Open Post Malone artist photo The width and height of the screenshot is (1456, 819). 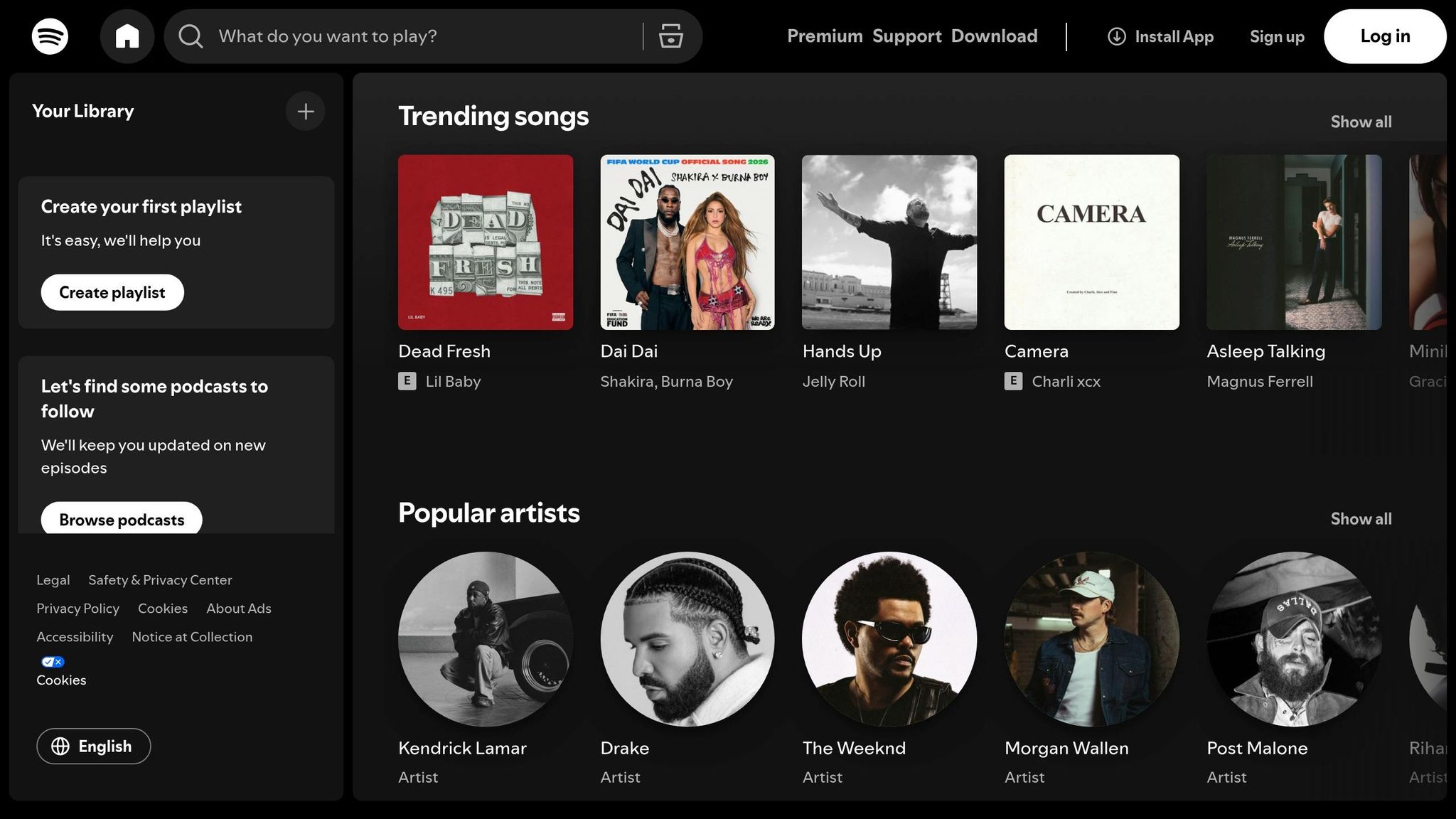[x=1294, y=639]
